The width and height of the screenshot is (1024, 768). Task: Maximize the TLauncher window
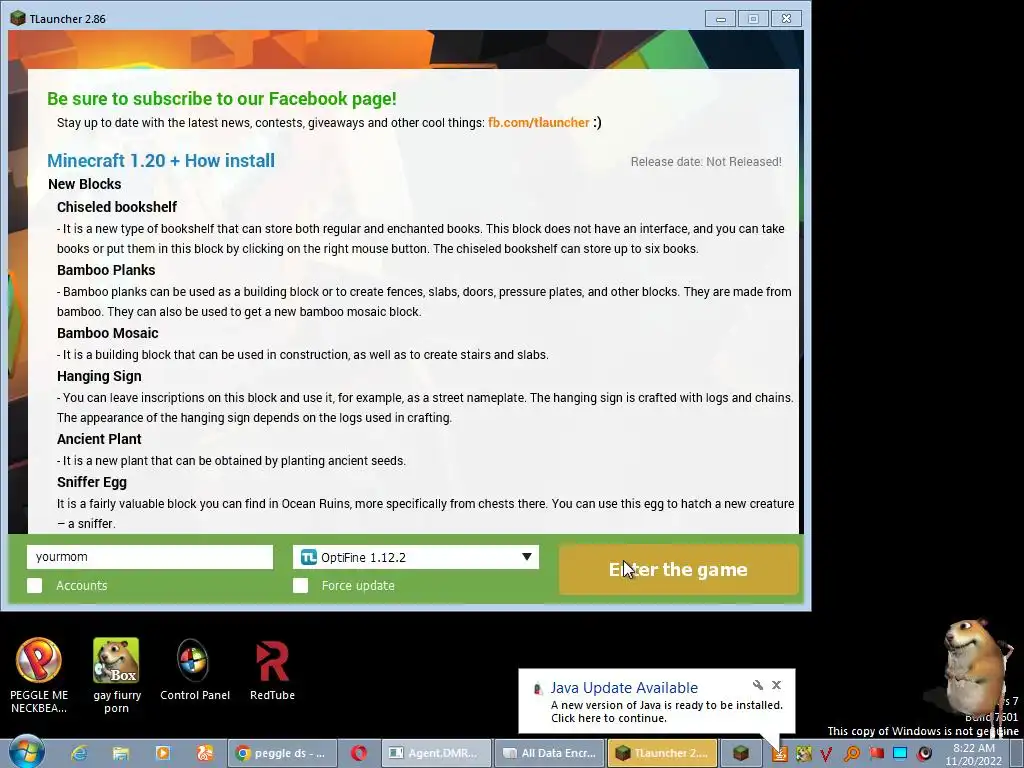click(753, 19)
